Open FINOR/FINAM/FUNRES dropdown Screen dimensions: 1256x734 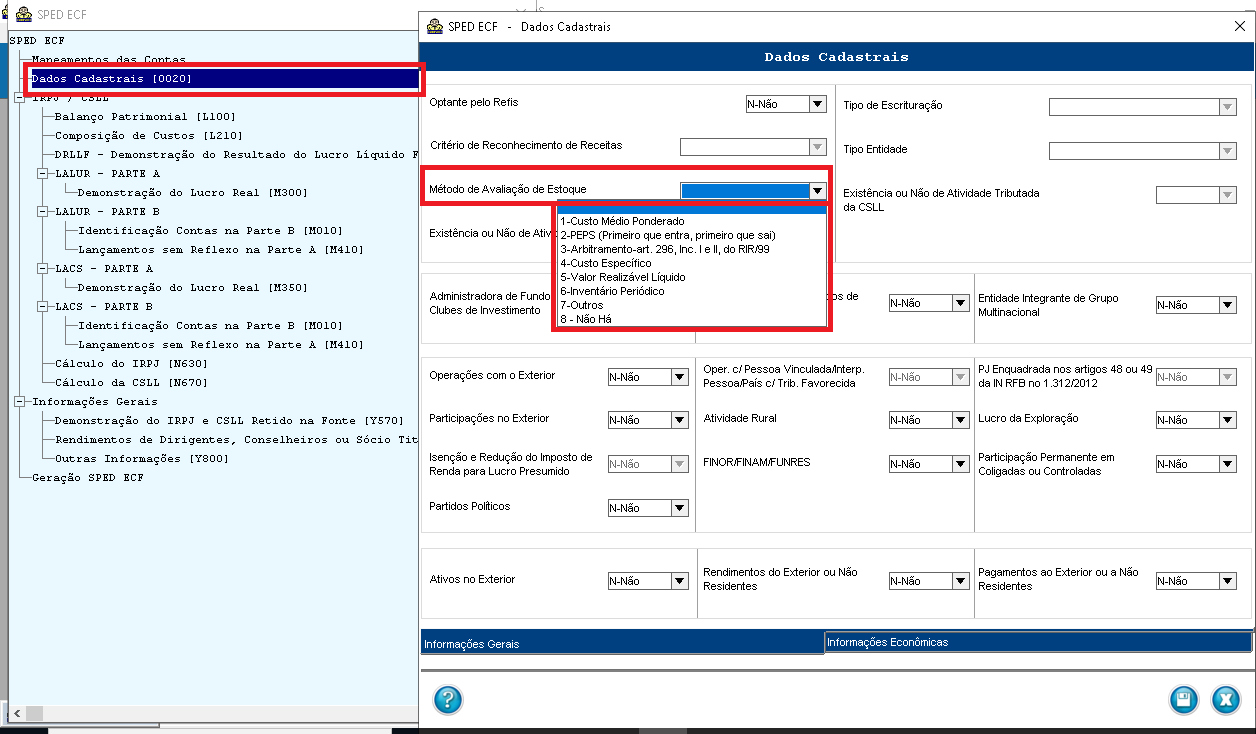click(961, 464)
